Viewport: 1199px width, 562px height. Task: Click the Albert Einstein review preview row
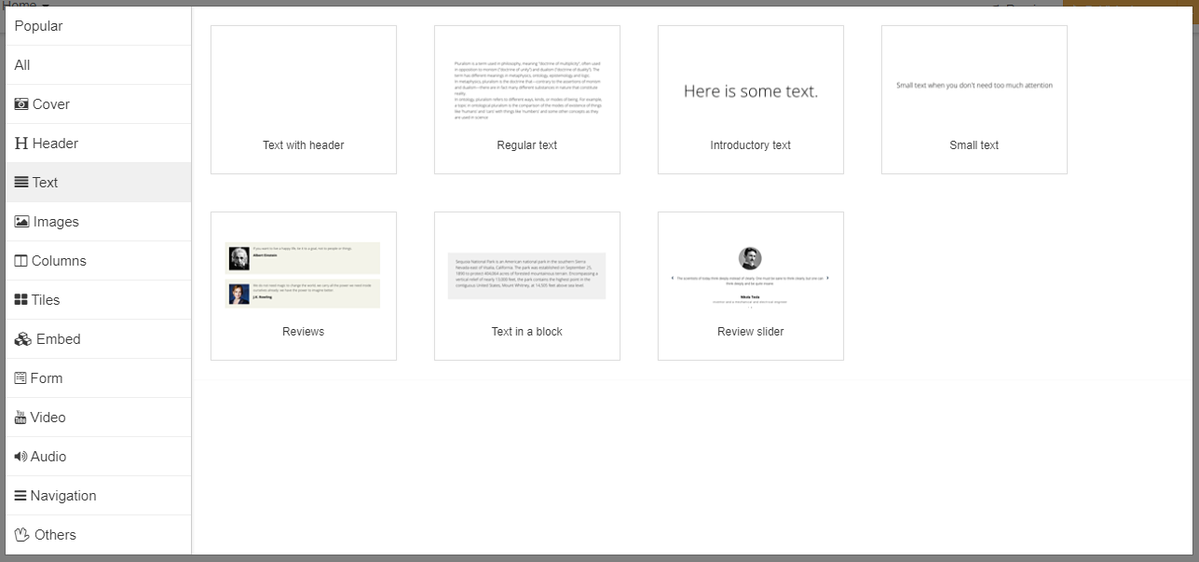(x=304, y=258)
